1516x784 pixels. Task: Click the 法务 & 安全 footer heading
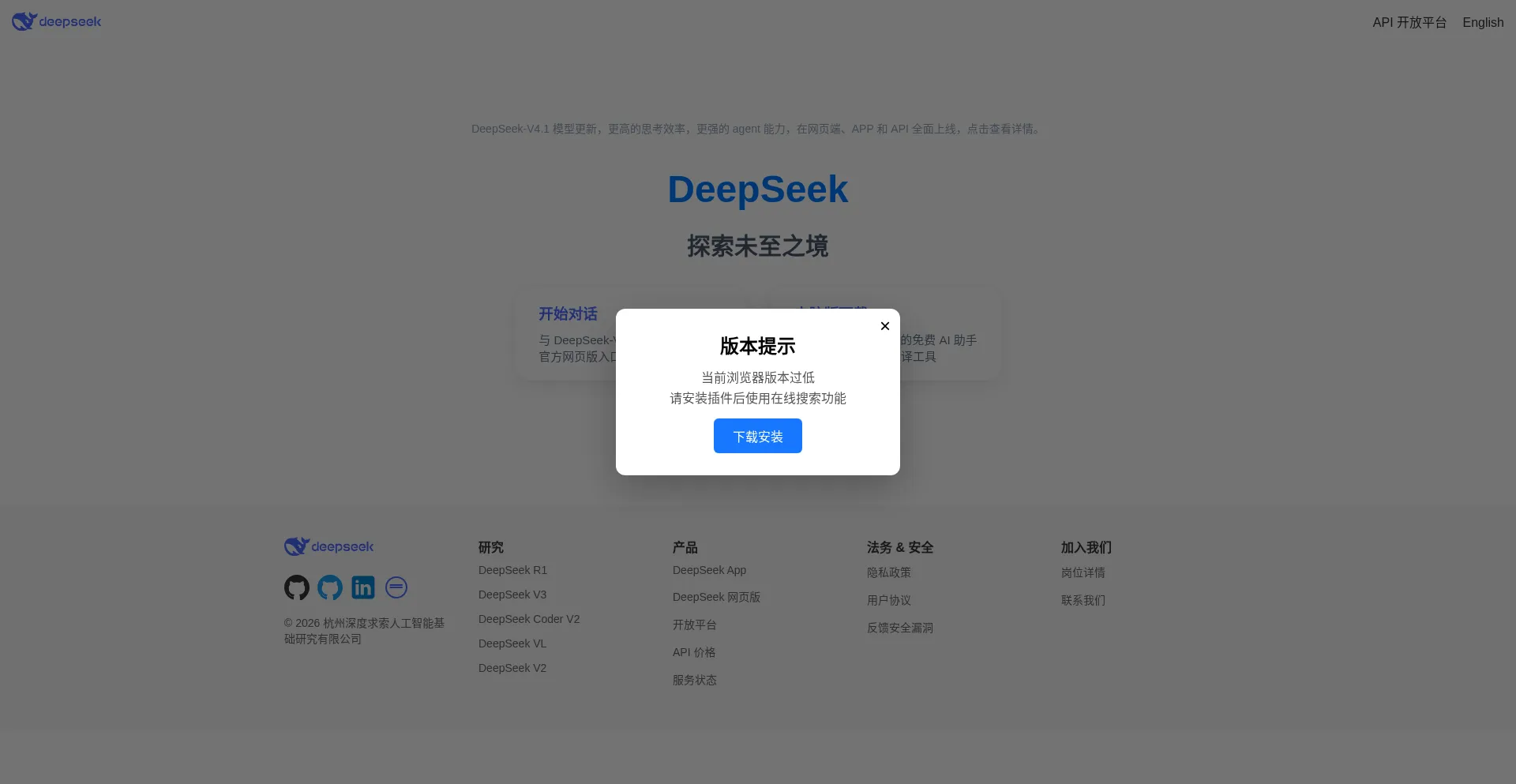click(900, 547)
